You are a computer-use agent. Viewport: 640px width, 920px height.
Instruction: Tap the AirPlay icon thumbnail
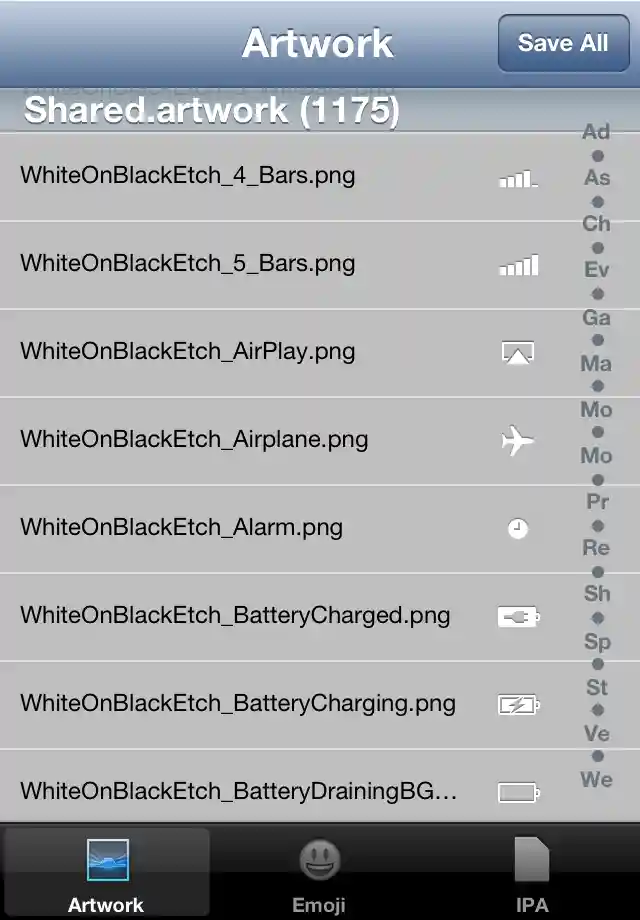pyautogui.click(x=517, y=352)
